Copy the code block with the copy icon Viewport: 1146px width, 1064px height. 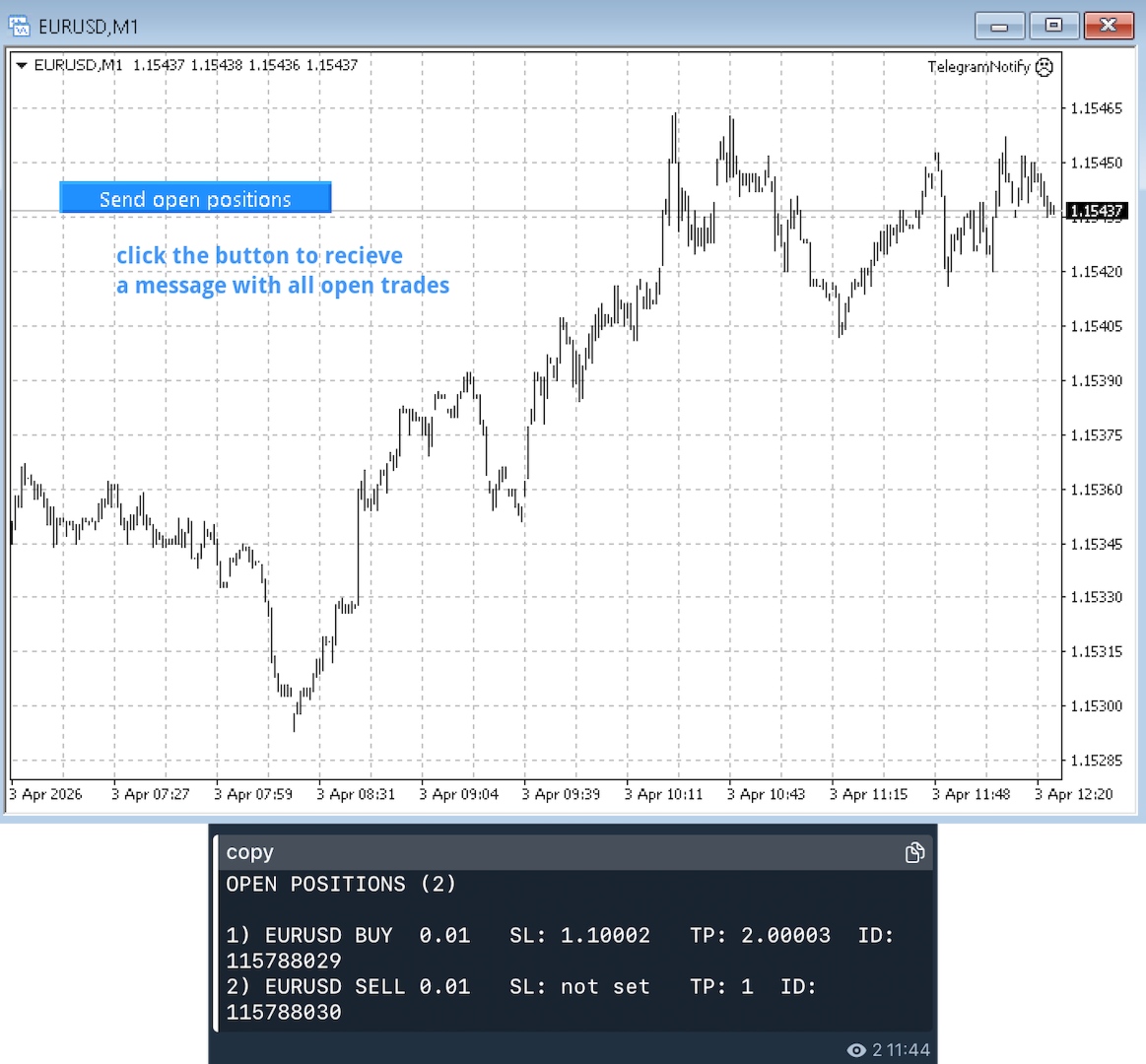coord(914,852)
